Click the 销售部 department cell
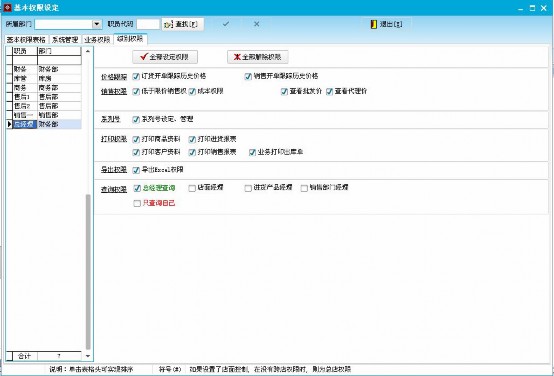The image size is (554, 376). pos(59,115)
